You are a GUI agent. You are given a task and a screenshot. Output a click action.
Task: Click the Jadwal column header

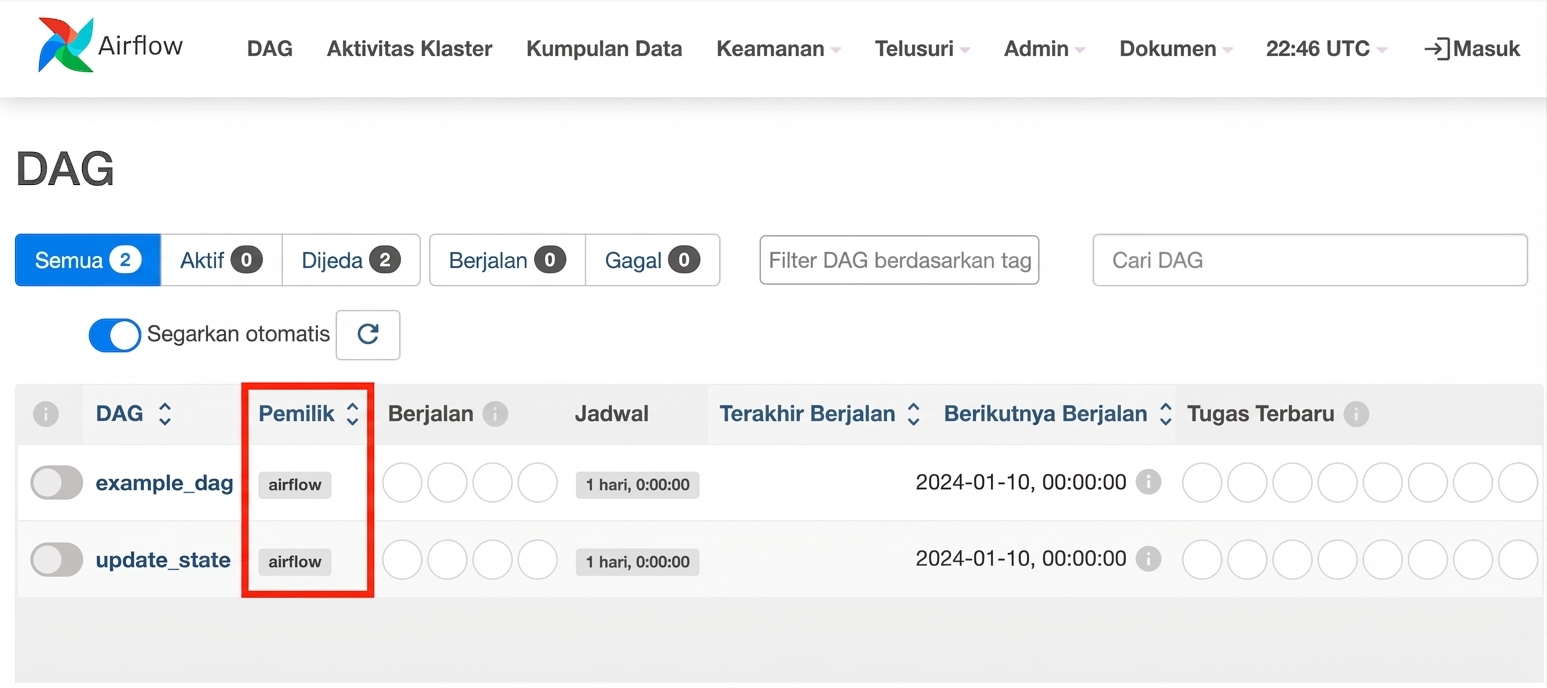[x=612, y=414]
